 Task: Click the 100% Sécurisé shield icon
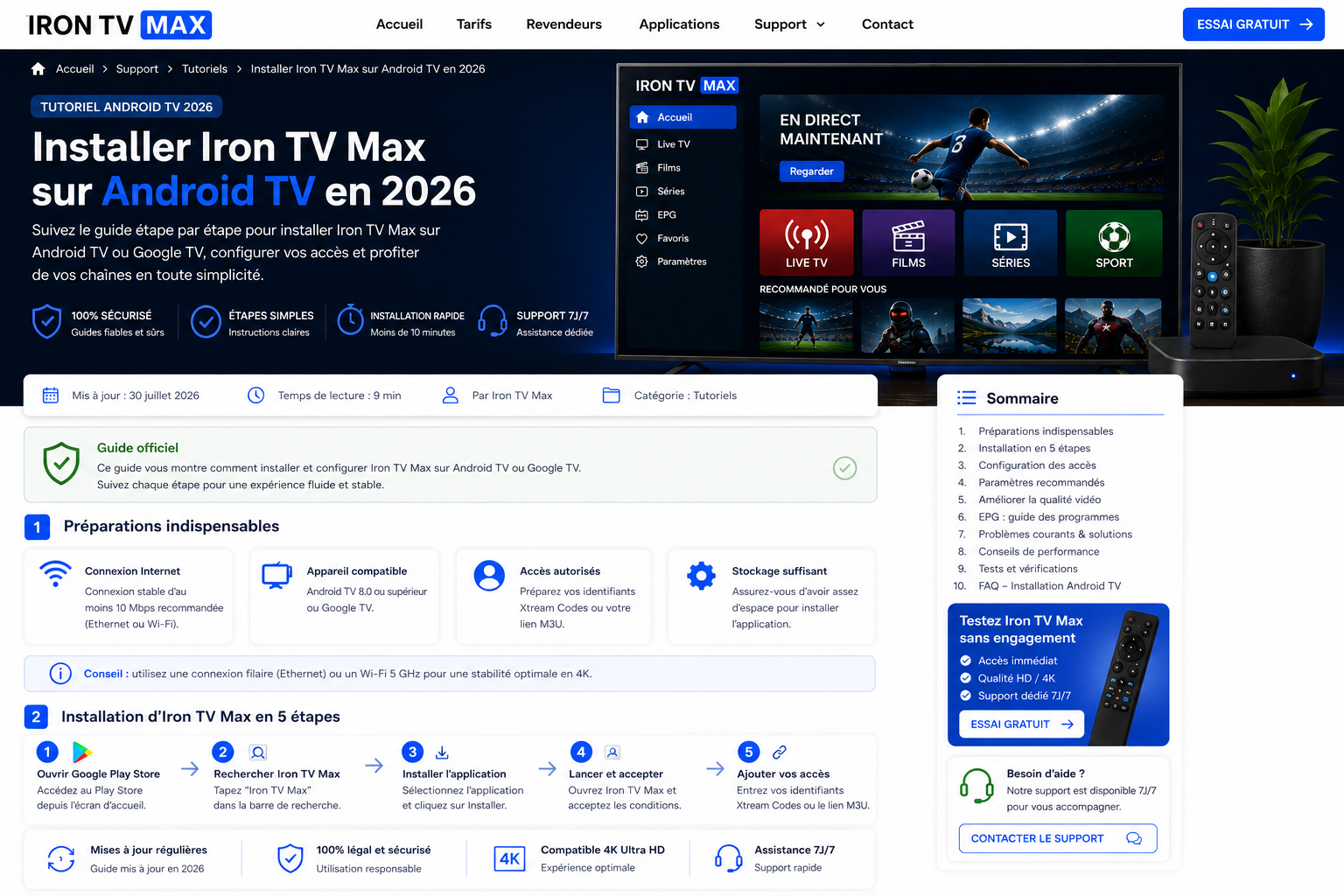46,322
